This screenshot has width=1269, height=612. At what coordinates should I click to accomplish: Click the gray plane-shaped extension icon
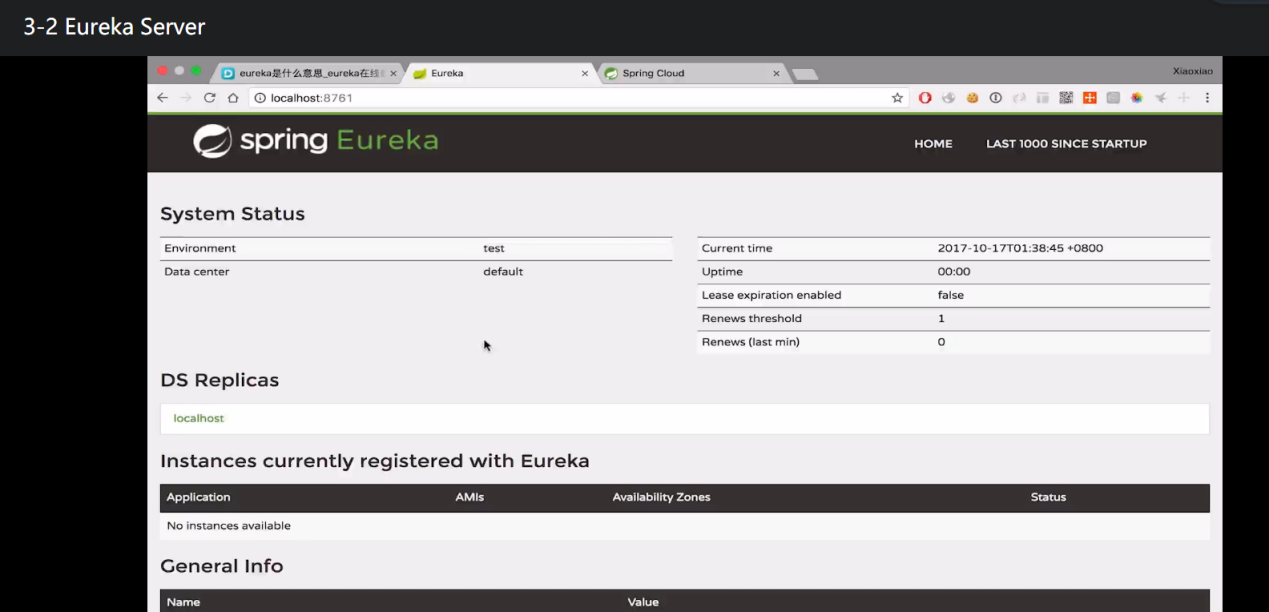(1161, 98)
